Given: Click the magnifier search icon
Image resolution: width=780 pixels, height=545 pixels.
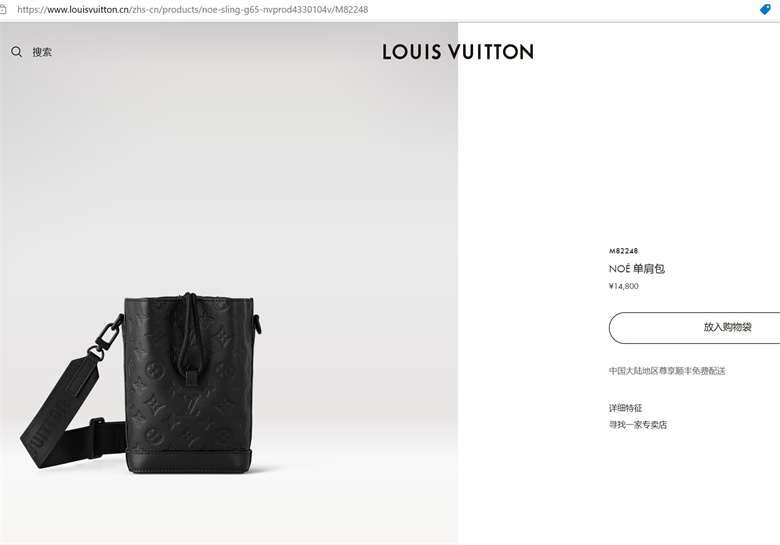Looking at the screenshot, I should (x=16, y=52).
